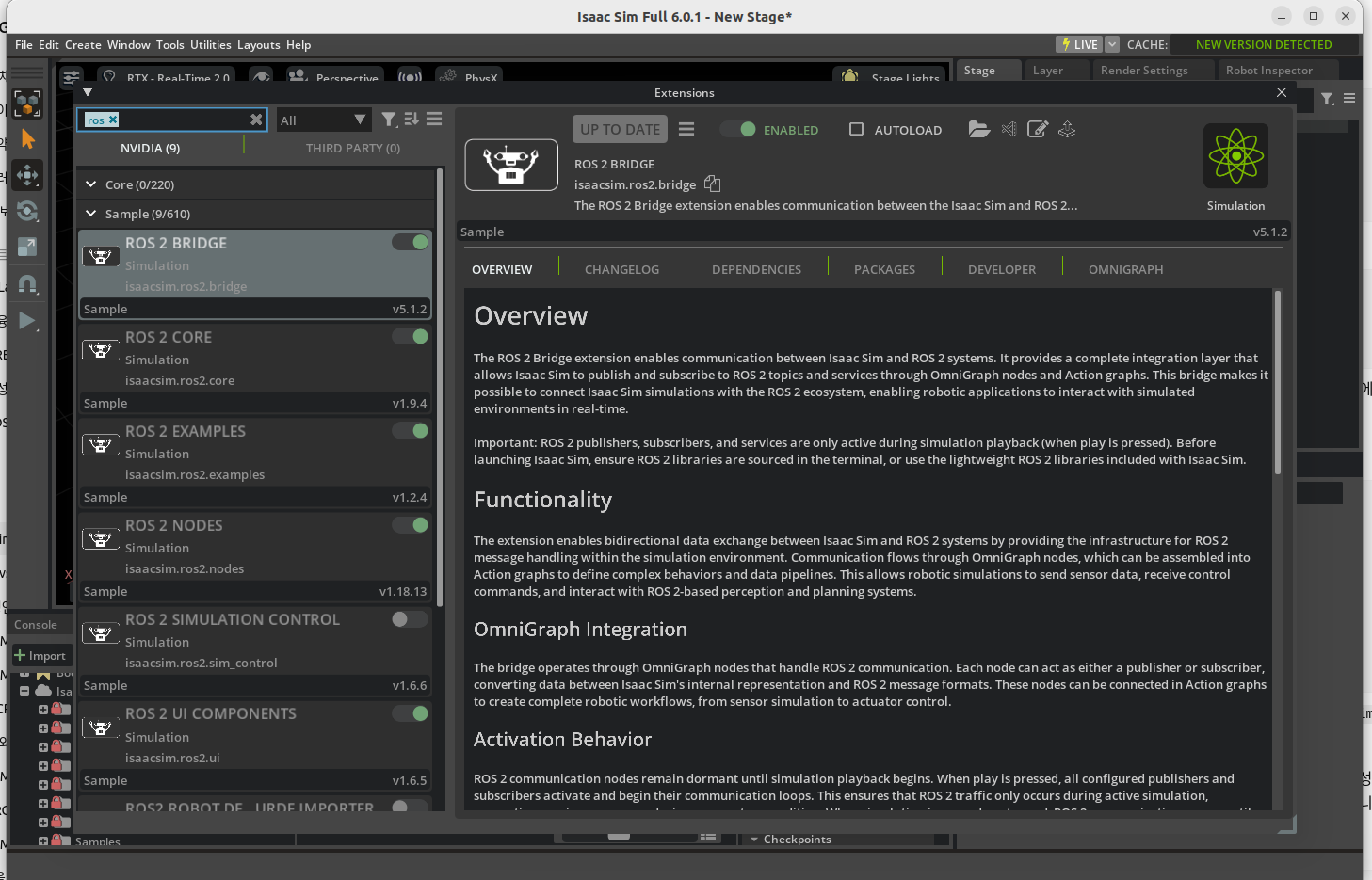Click the UP TO DATE button
This screenshot has width=1372, height=880.
[x=620, y=129]
